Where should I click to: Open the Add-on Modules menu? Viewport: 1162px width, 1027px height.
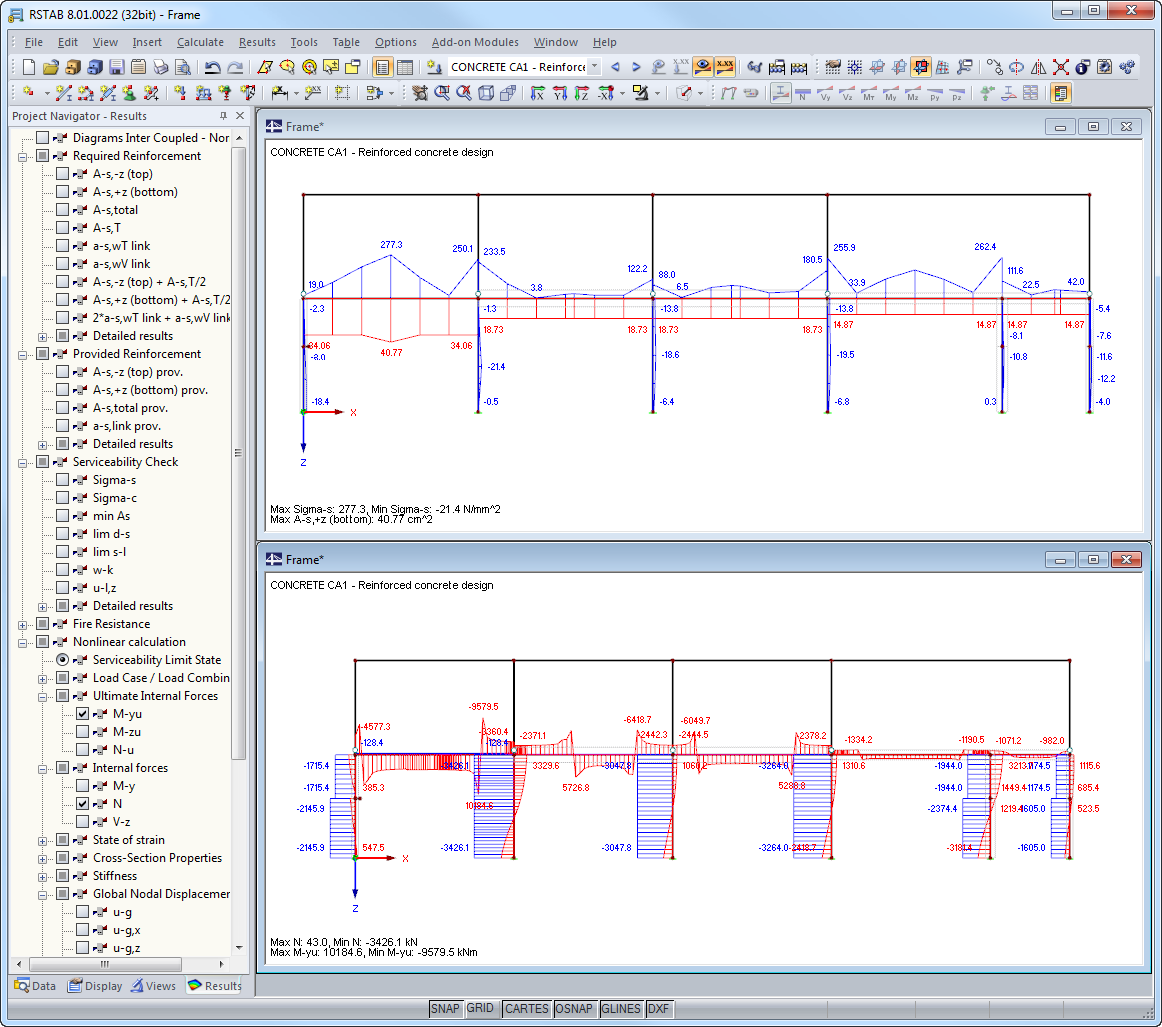475,42
